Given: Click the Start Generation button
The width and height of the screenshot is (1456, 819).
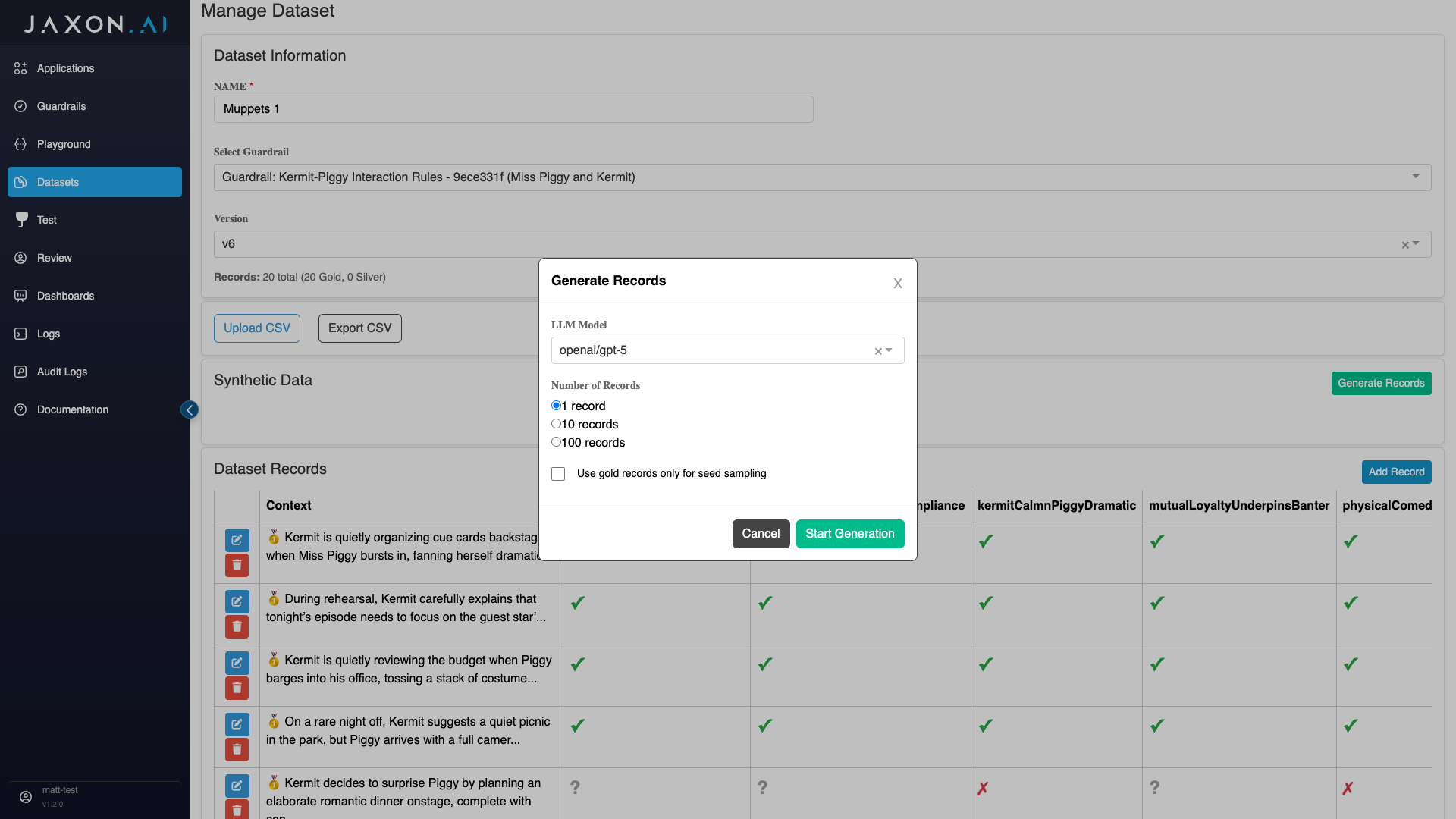Looking at the screenshot, I should [849, 533].
